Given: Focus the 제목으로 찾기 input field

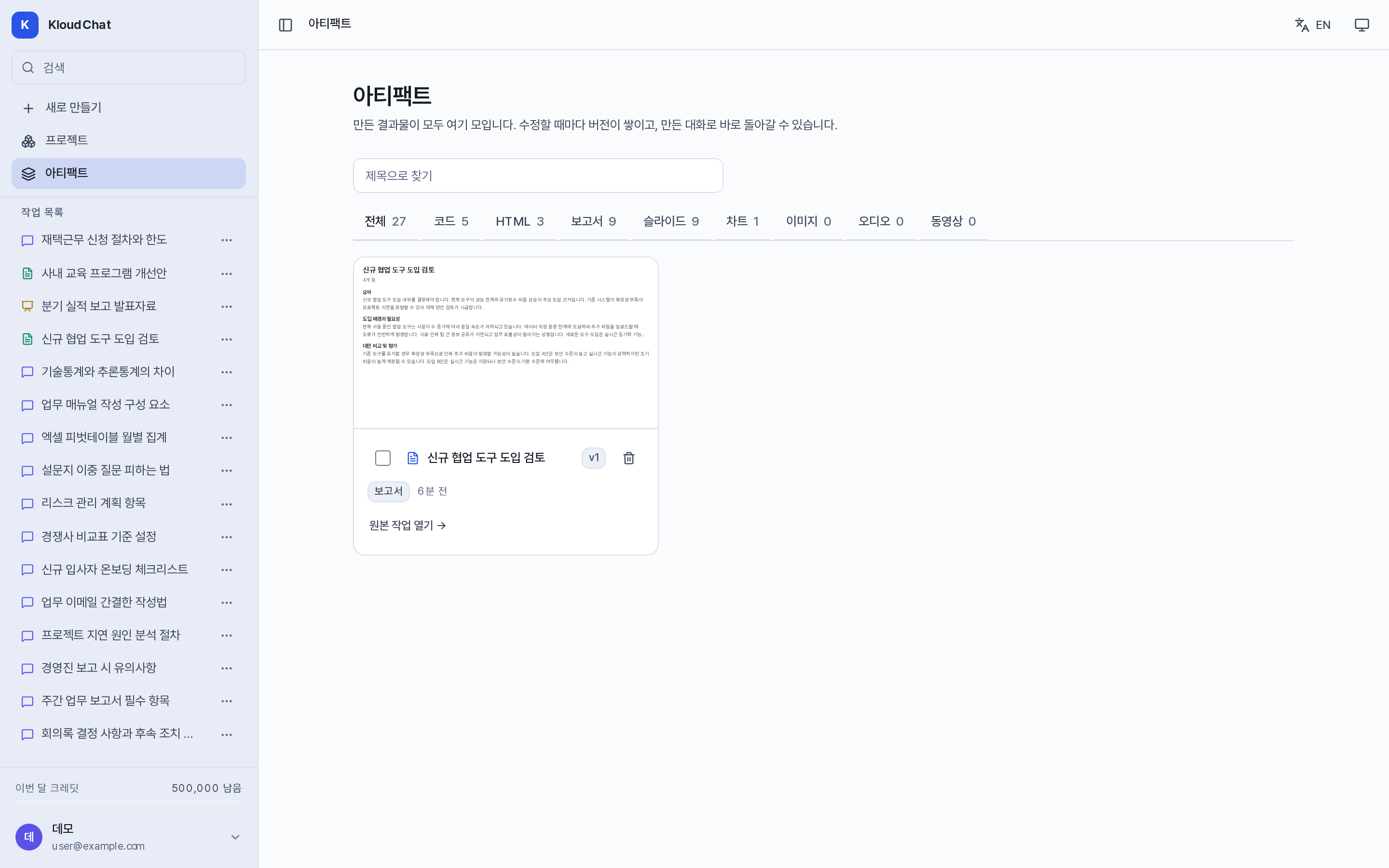Looking at the screenshot, I should click(538, 176).
